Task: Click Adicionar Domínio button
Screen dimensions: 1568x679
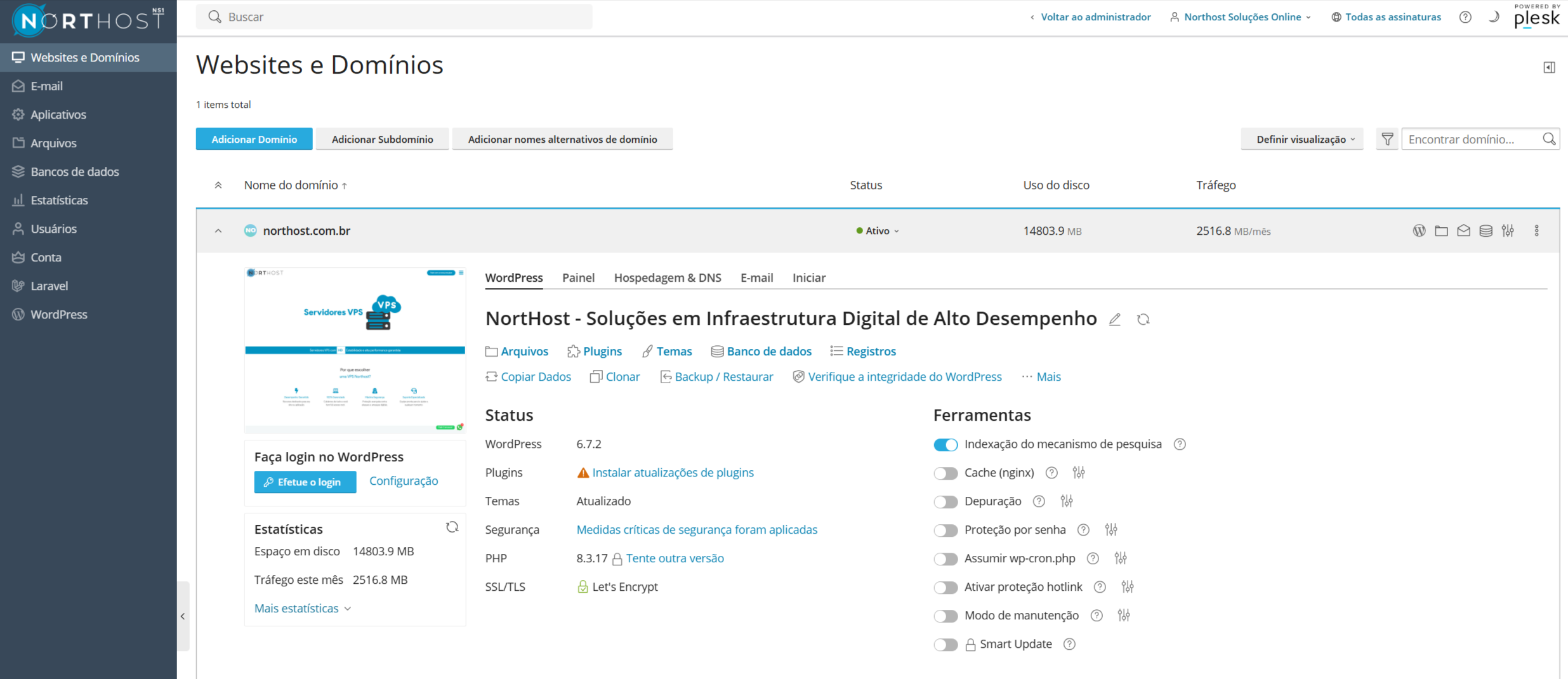Action: 254,139
